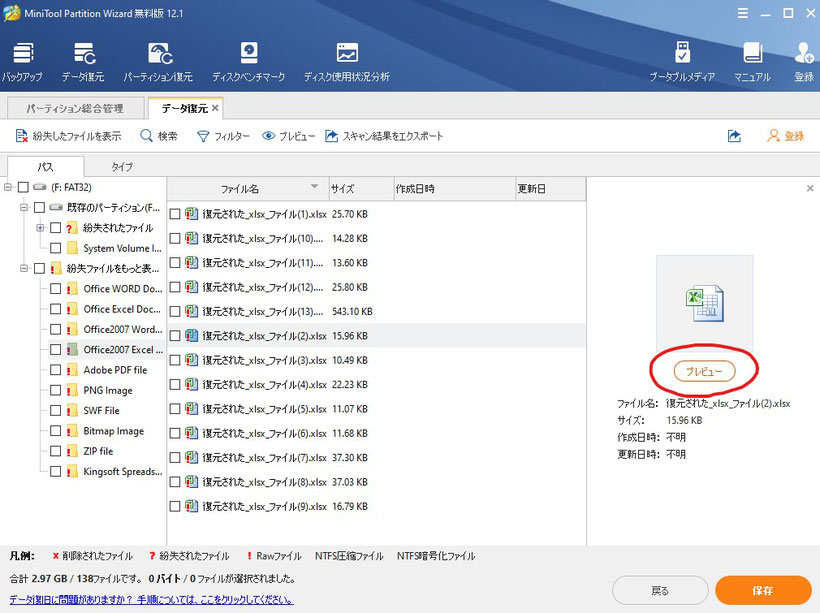Screen dimensions: 820x613
Task: Open the フィルター filter tool
Action: point(223,137)
